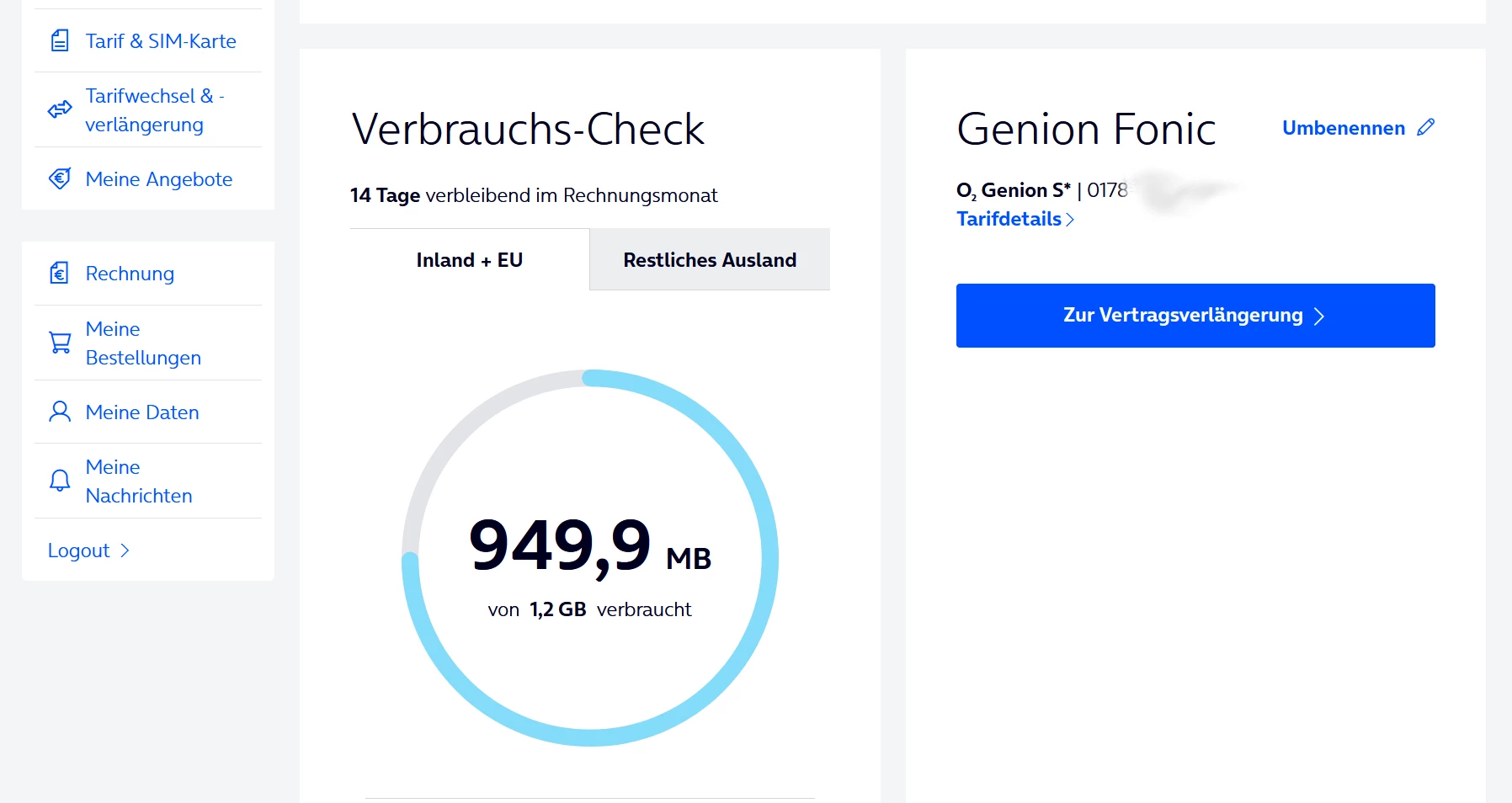Click the shopping cart icon
The width and height of the screenshot is (1512, 803).
[60, 343]
